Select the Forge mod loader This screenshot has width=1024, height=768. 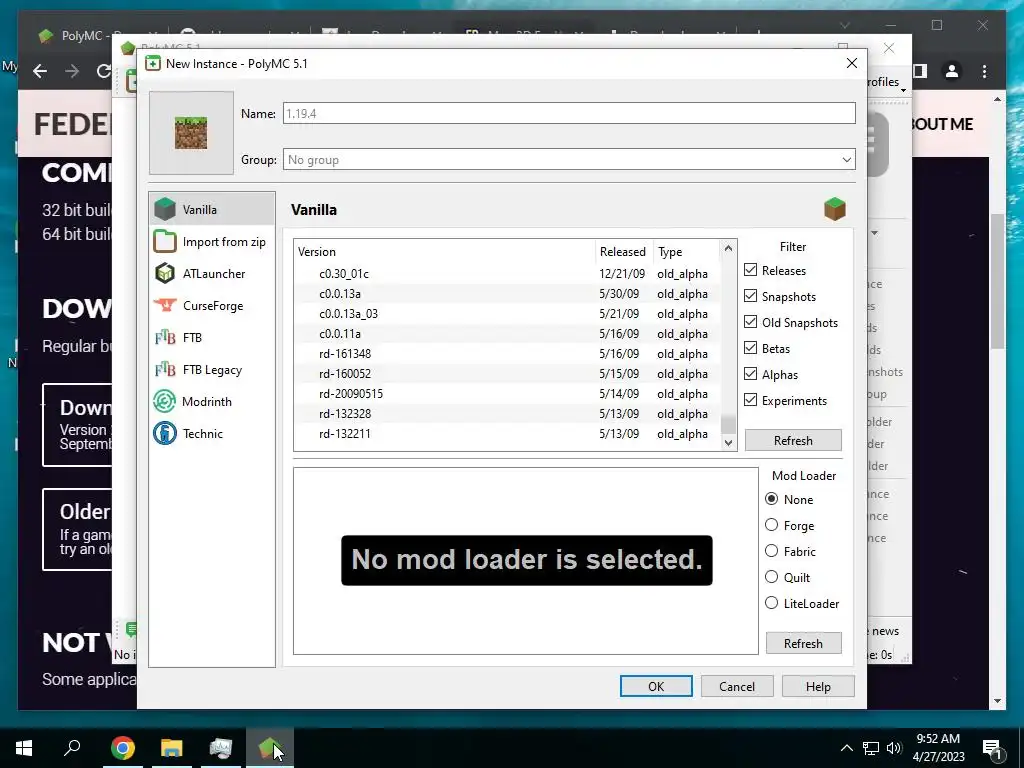(772, 525)
